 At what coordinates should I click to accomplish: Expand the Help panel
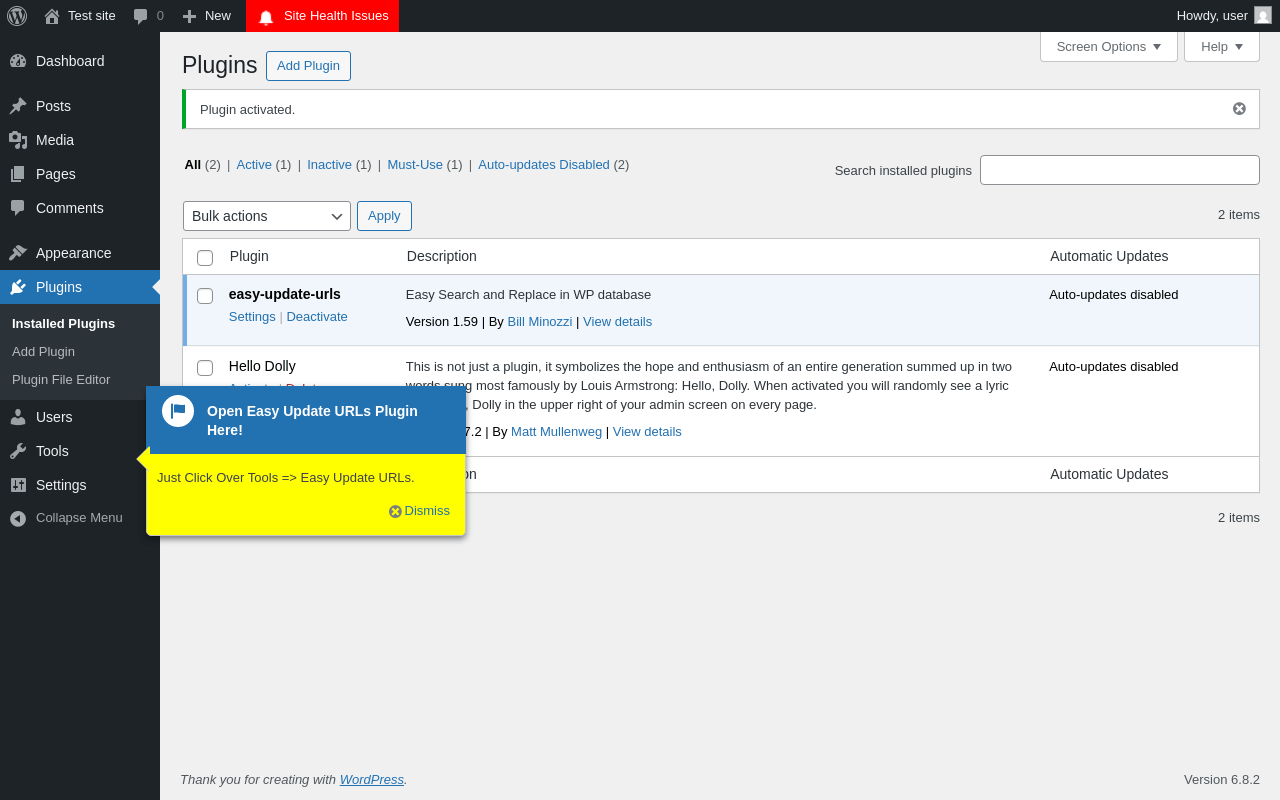pyautogui.click(x=1222, y=46)
